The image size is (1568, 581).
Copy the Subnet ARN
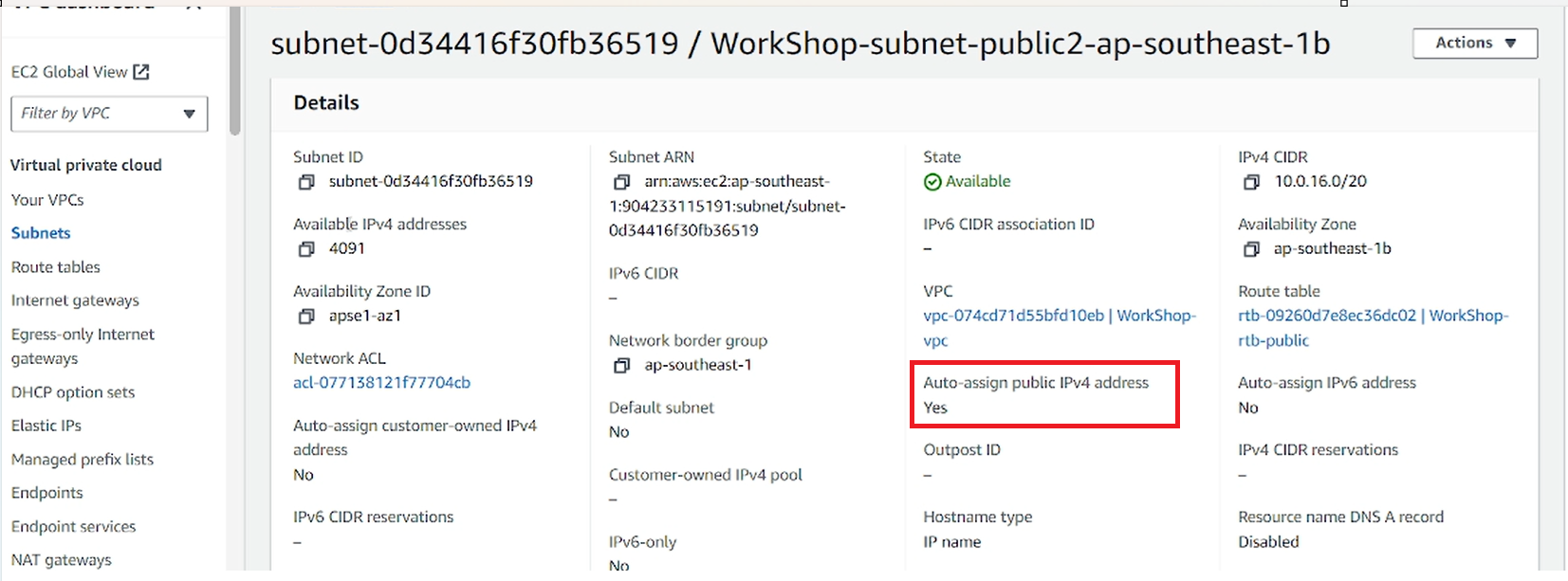pyautogui.click(x=621, y=182)
